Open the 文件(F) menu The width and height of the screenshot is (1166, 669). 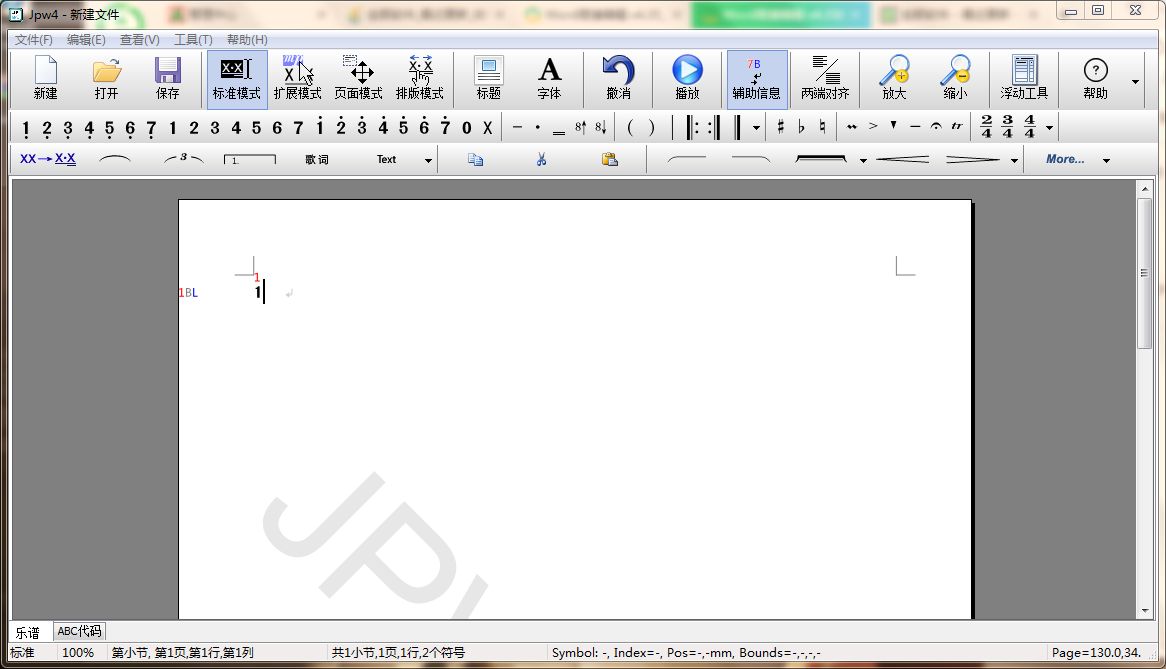coord(33,39)
